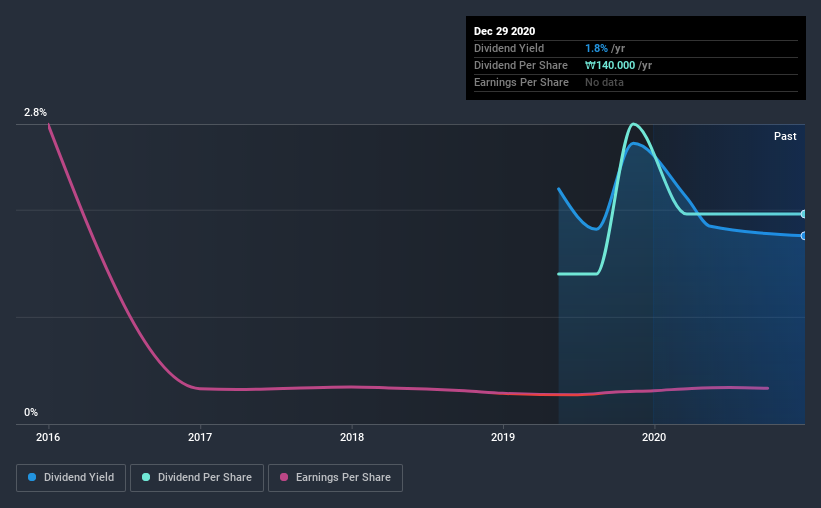
Task: Click the teal Dividend Per Share legend dot
Action: click(146, 477)
